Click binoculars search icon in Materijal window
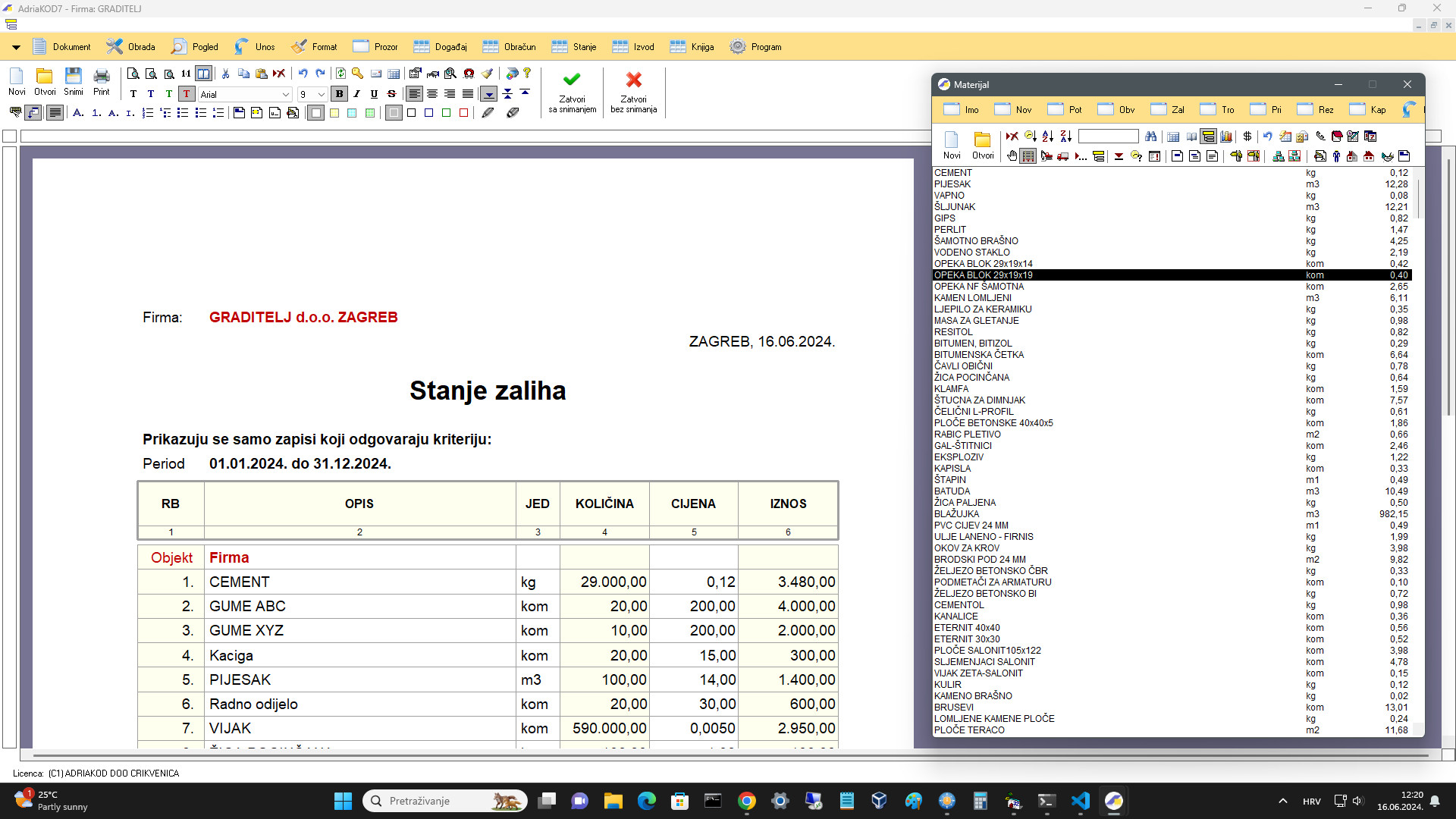1456x819 pixels. coord(1150,136)
